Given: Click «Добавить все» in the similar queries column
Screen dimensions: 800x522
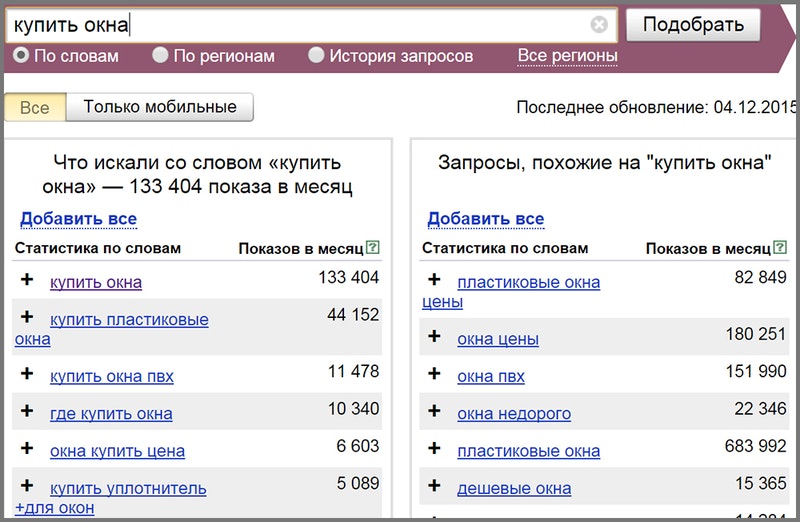Looking at the screenshot, I should pos(485,219).
